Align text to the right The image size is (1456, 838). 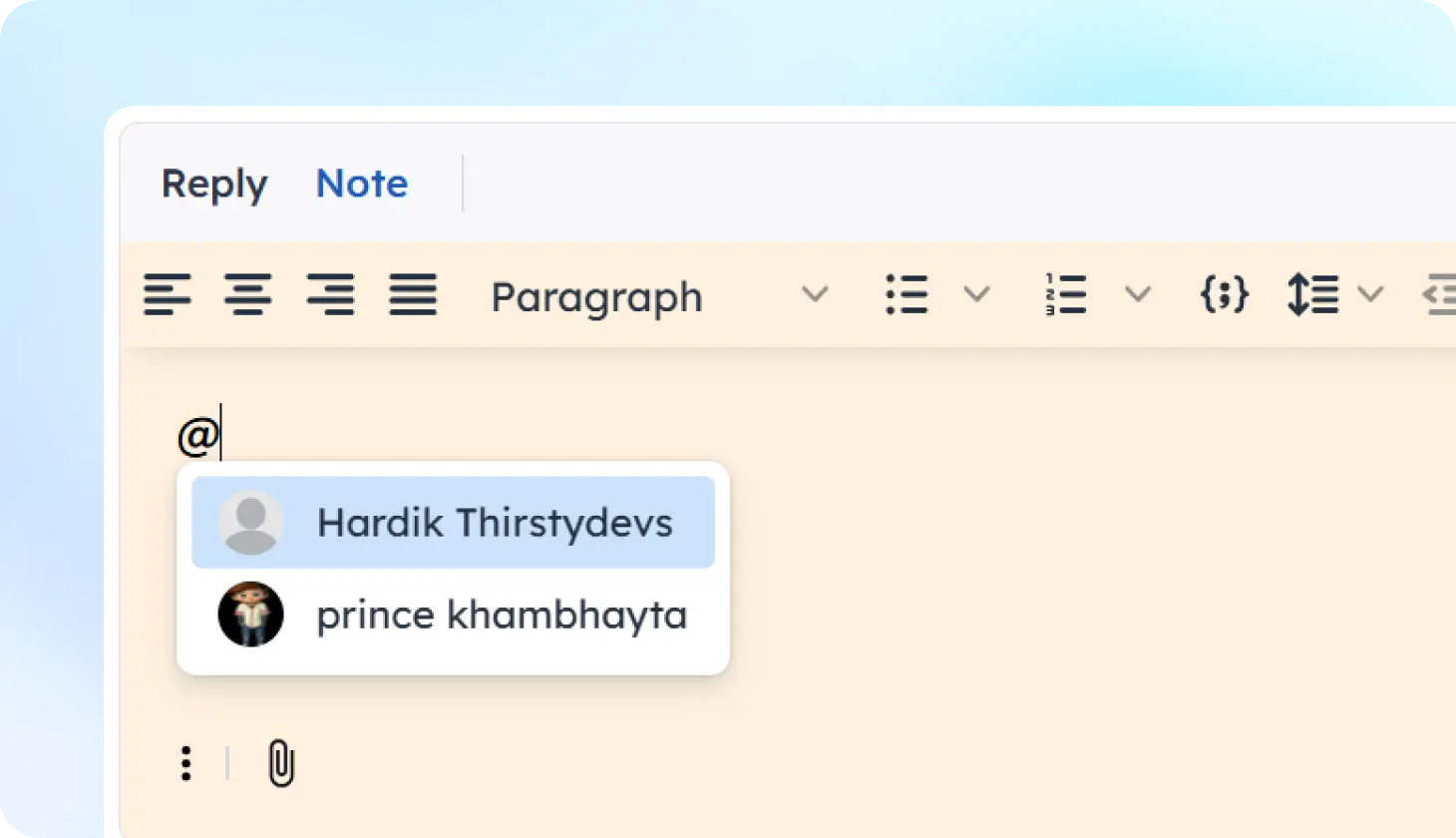click(x=330, y=294)
